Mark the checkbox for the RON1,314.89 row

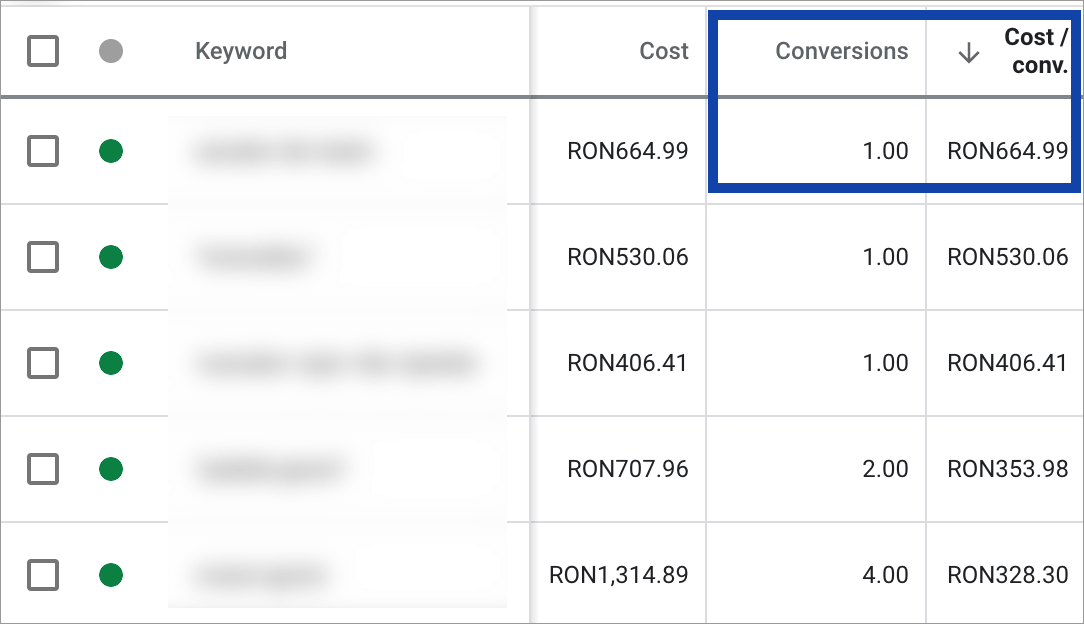tap(43, 575)
